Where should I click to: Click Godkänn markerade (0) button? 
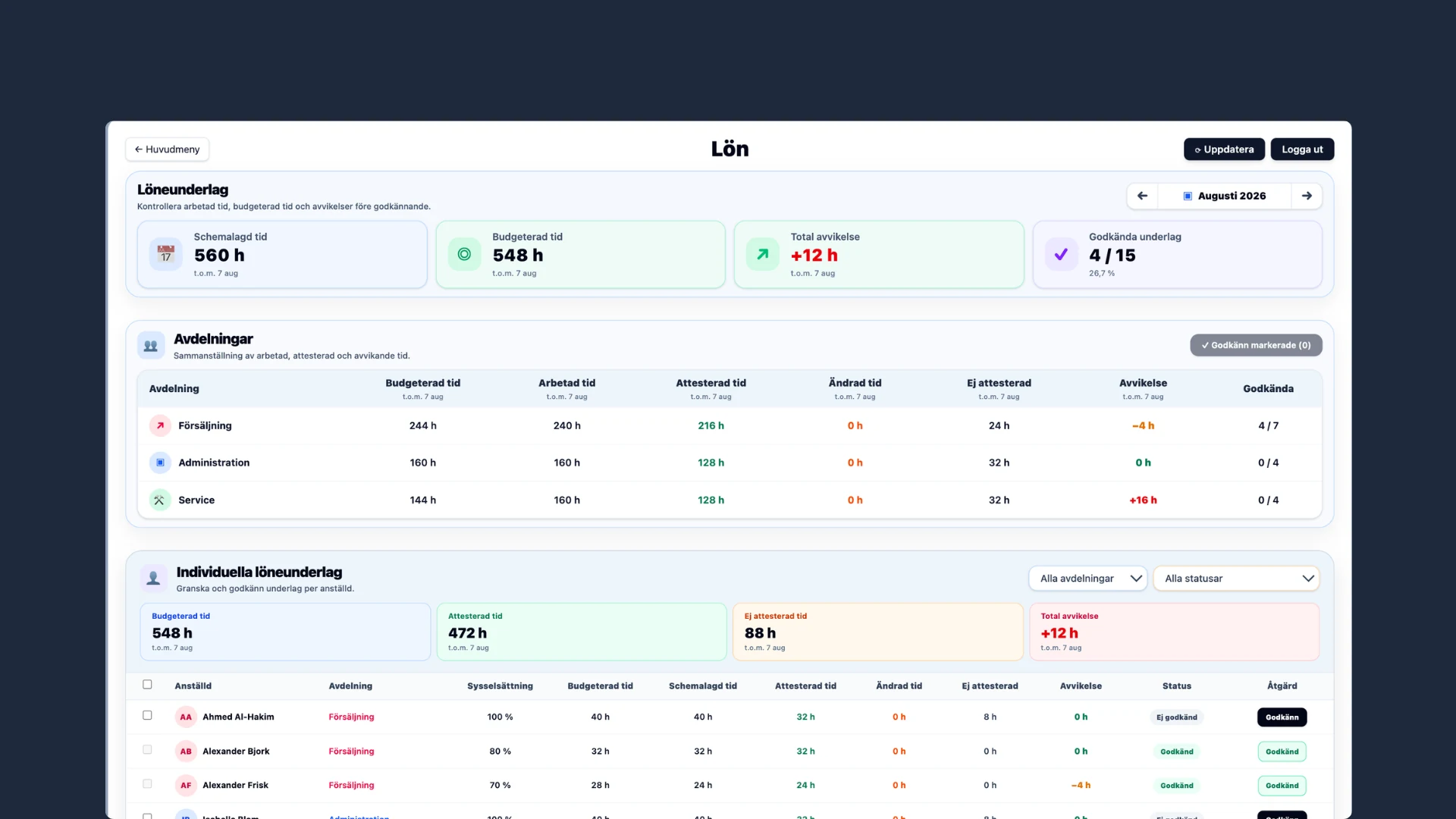click(1256, 345)
